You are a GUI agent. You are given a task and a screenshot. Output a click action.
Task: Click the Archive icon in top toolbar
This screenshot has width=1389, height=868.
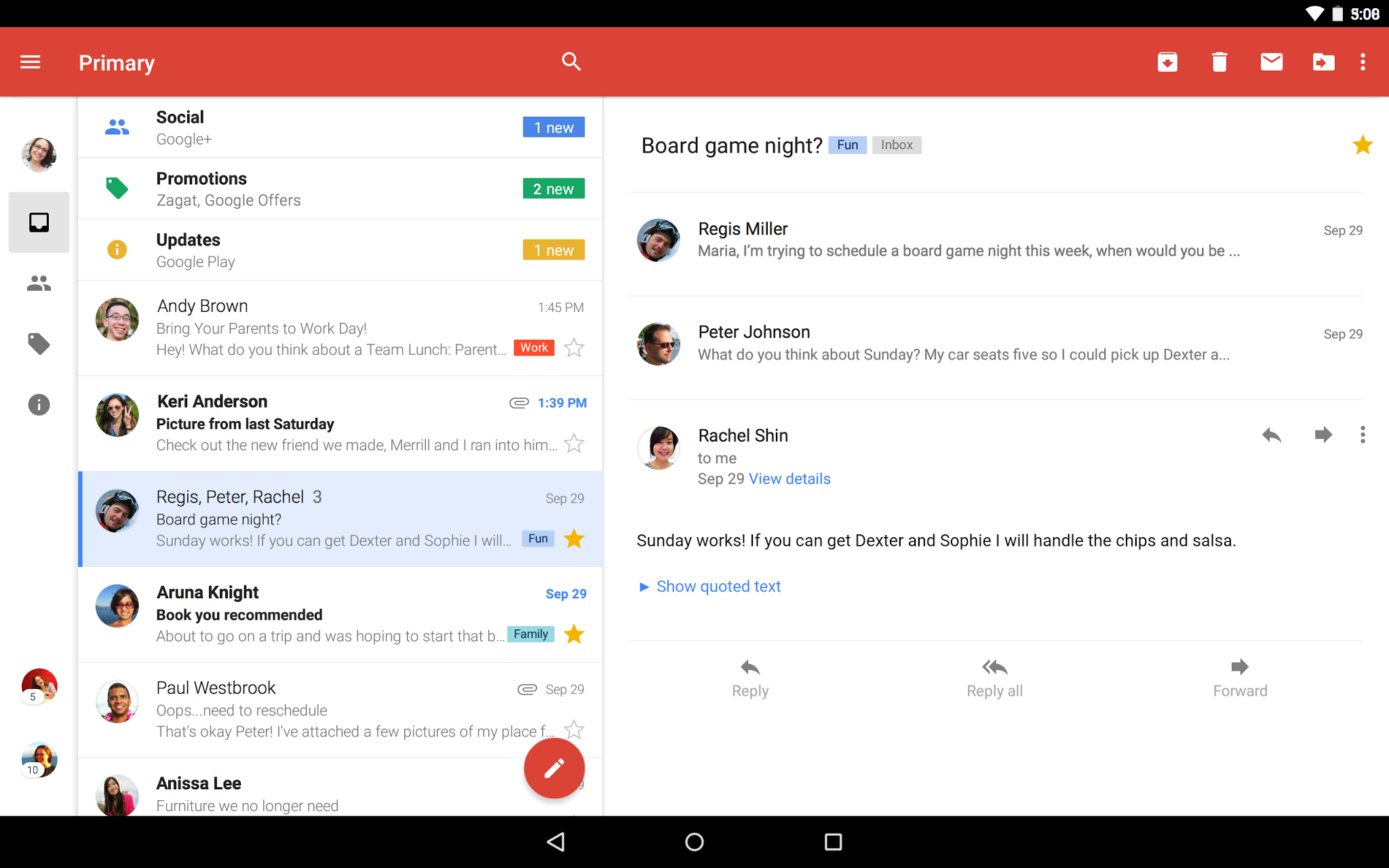1167,62
